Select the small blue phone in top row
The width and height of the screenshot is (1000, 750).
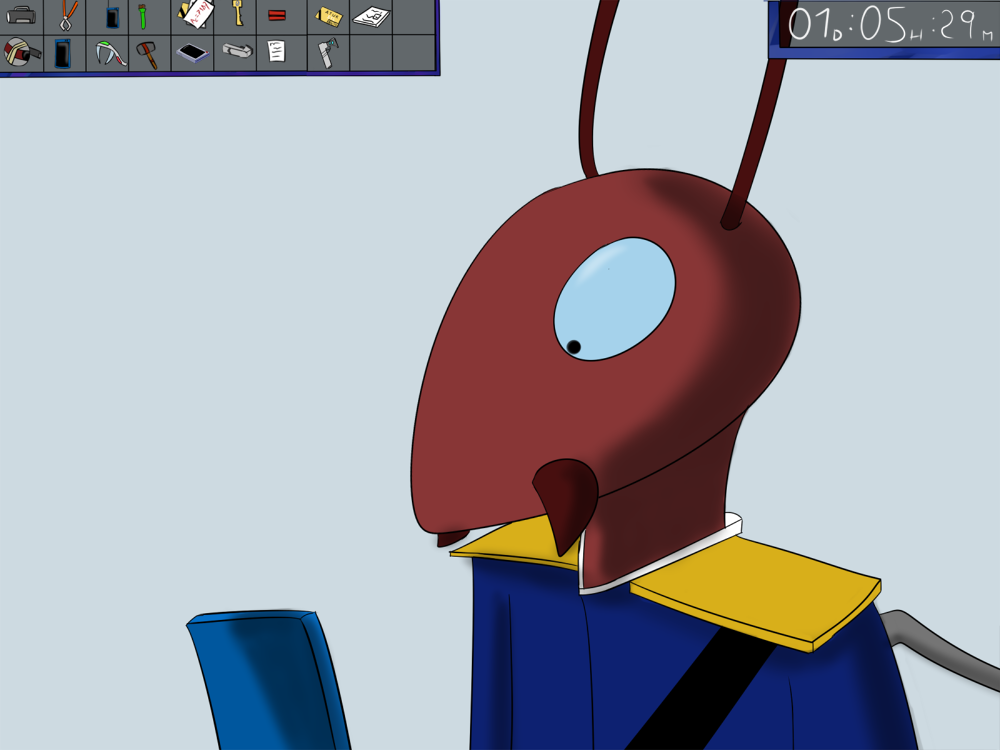112,16
